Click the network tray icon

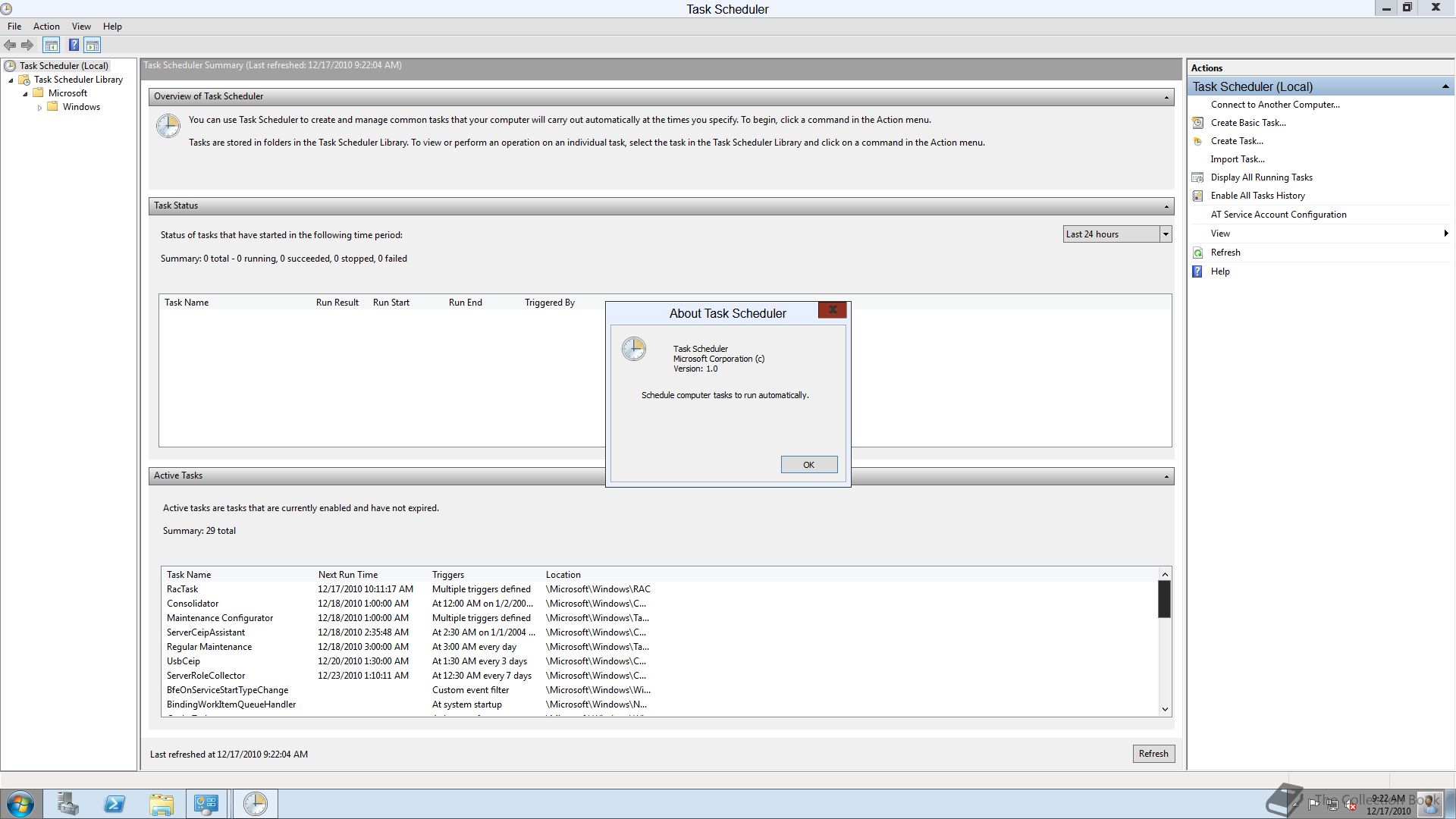pyautogui.click(x=1332, y=805)
